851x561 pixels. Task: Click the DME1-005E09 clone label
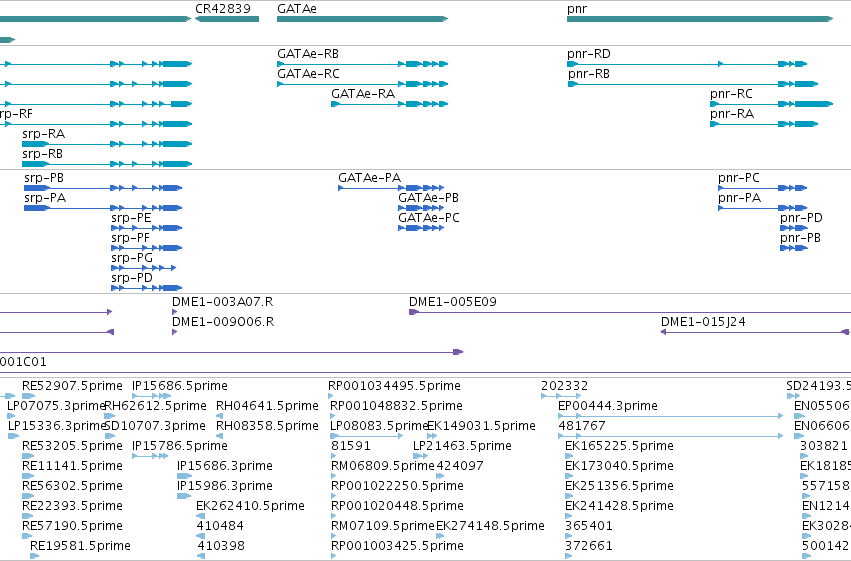(x=453, y=302)
